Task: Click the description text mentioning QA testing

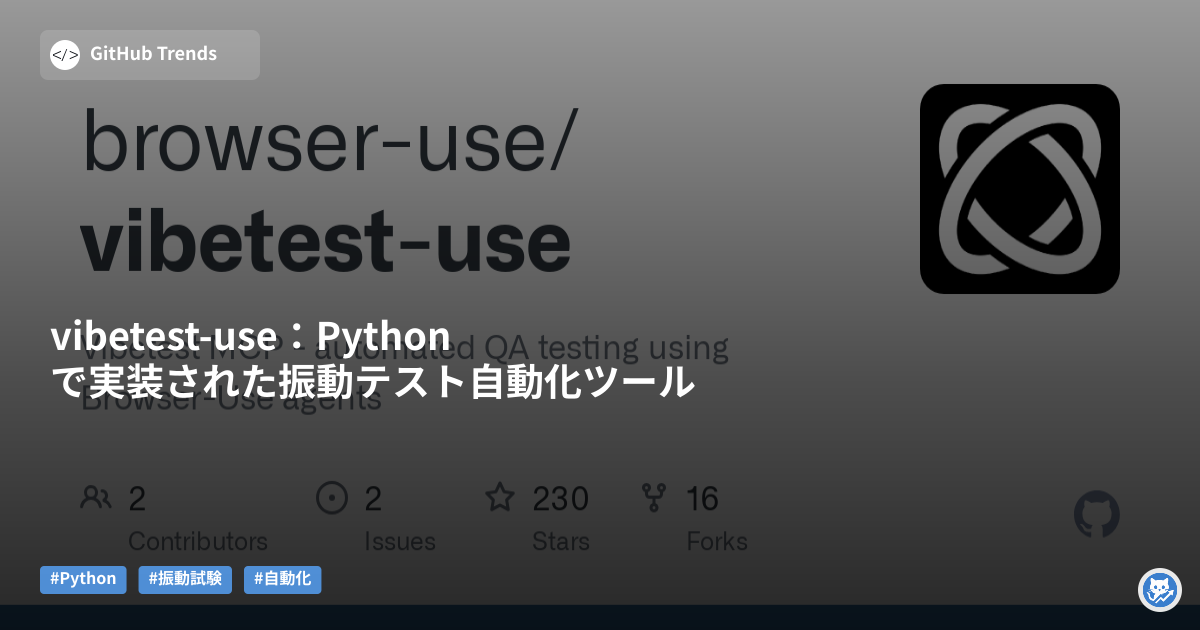Action: point(600,348)
